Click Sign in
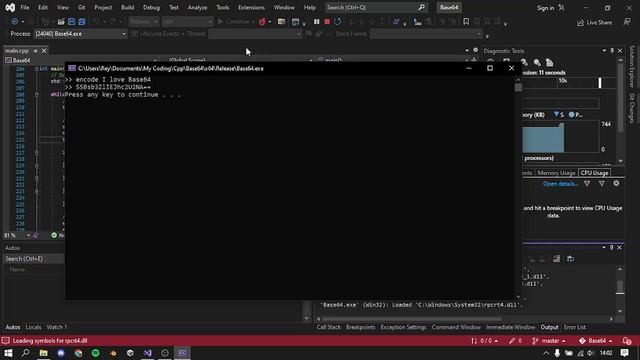Screen dimensions: 640x360 (545, 8)
